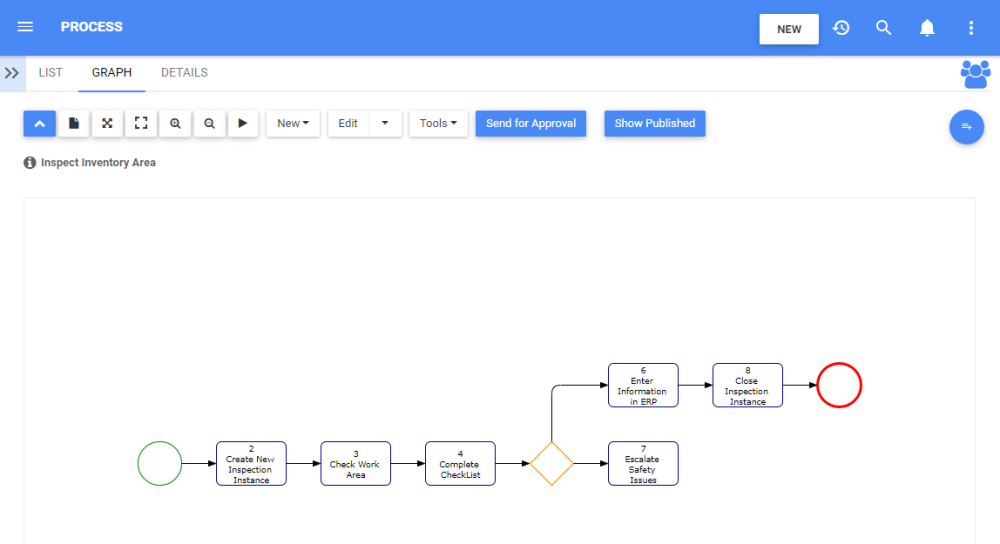1000x544 pixels.
Task: Open the notifications bell
Action: click(927, 28)
